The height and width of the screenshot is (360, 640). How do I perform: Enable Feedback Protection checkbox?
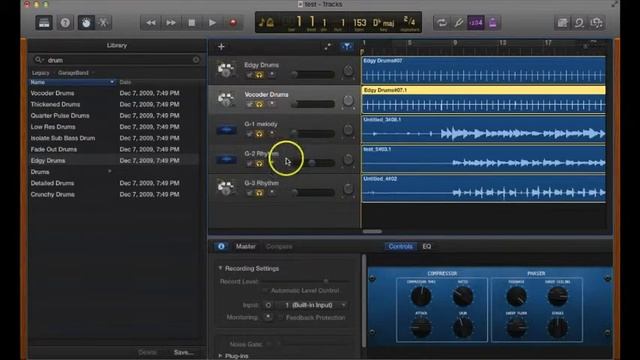pyautogui.click(x=281, y=317)
